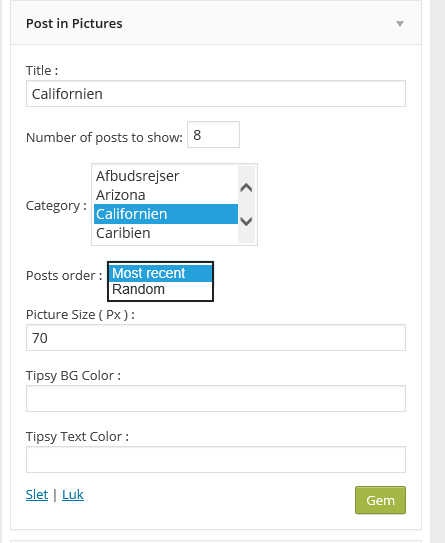
Task: Click the Category list scrollbar track
Action: tap(246, 204)
